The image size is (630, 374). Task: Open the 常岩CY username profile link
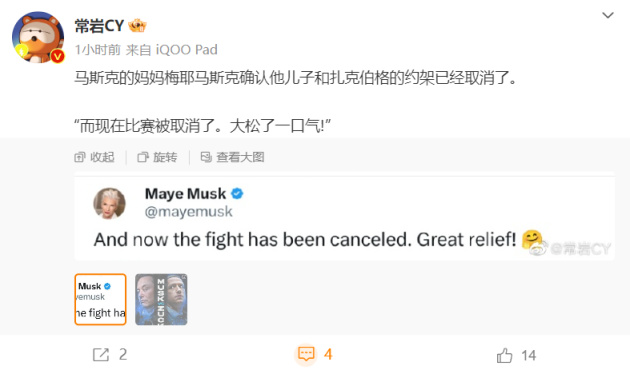click(99, 26)
